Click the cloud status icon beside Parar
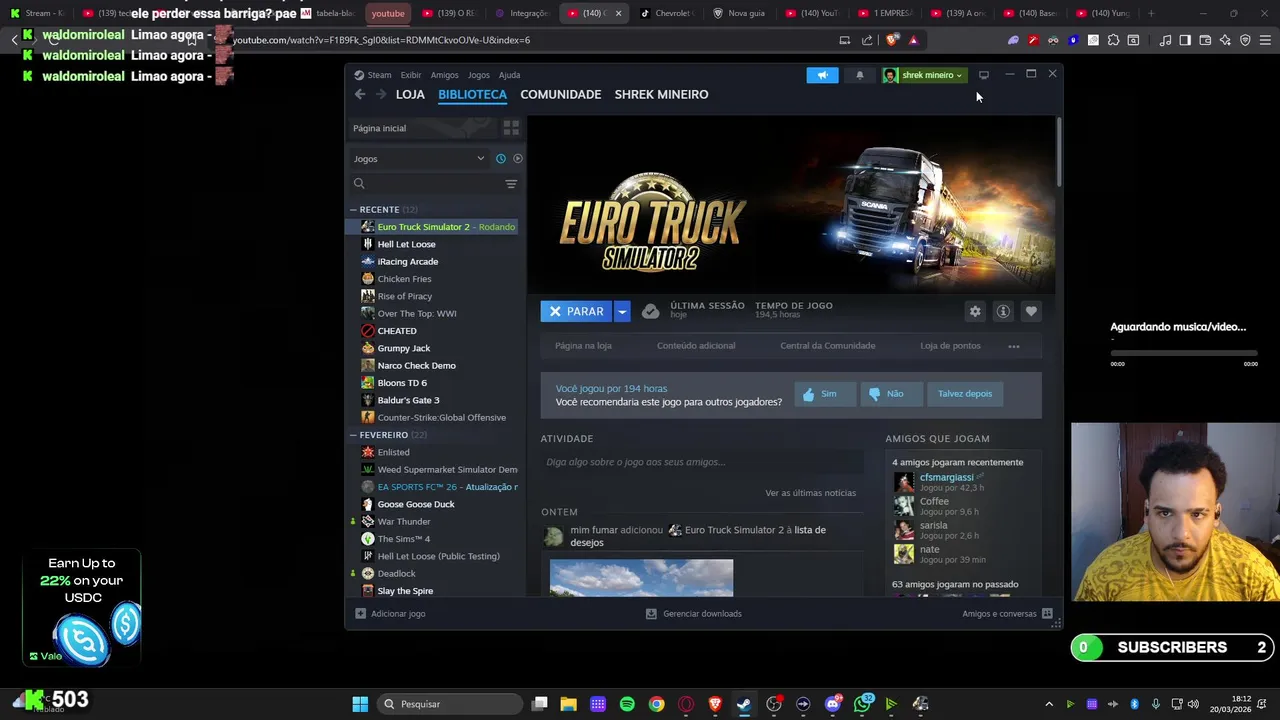The width and height of the screenshot is (1280, 720). pos(651,311)
